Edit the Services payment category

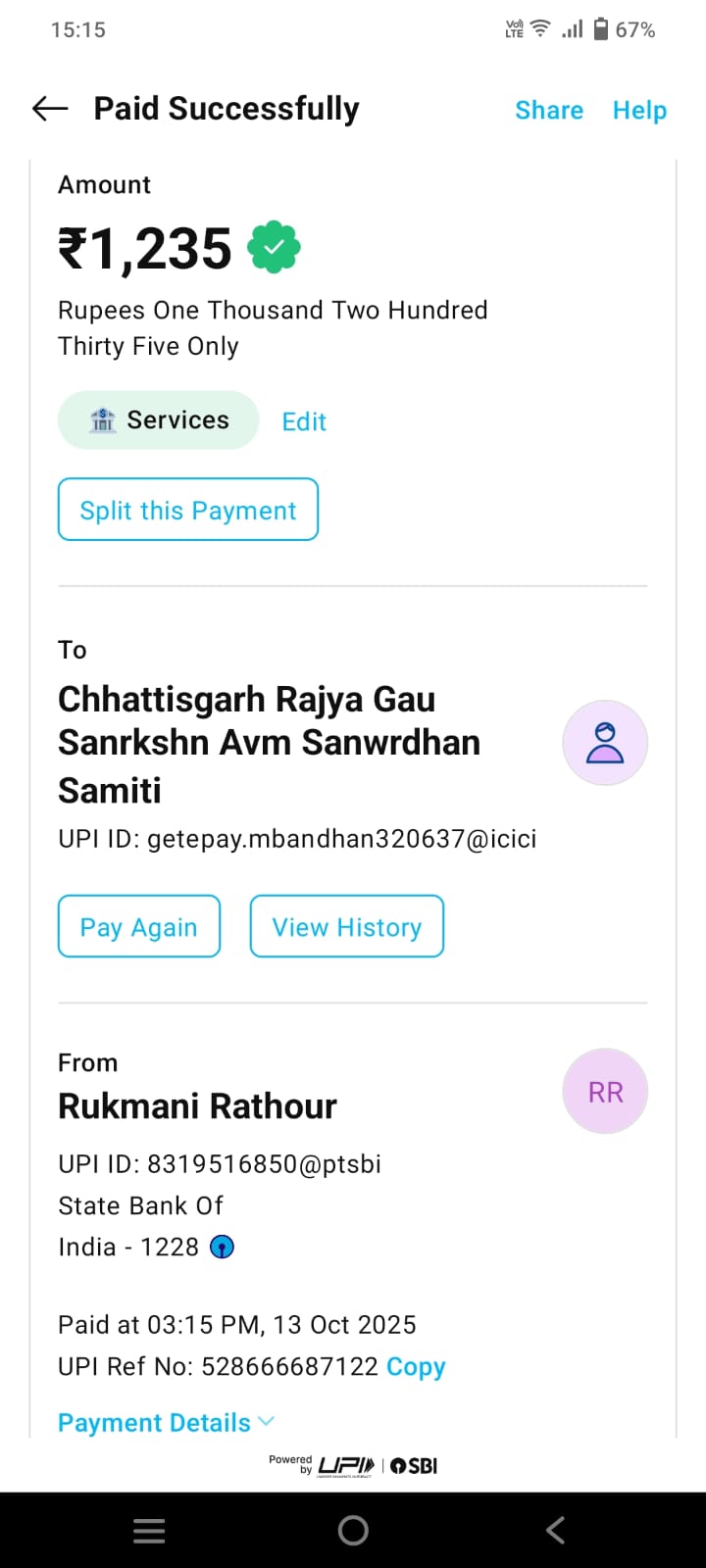pos(304,421)
